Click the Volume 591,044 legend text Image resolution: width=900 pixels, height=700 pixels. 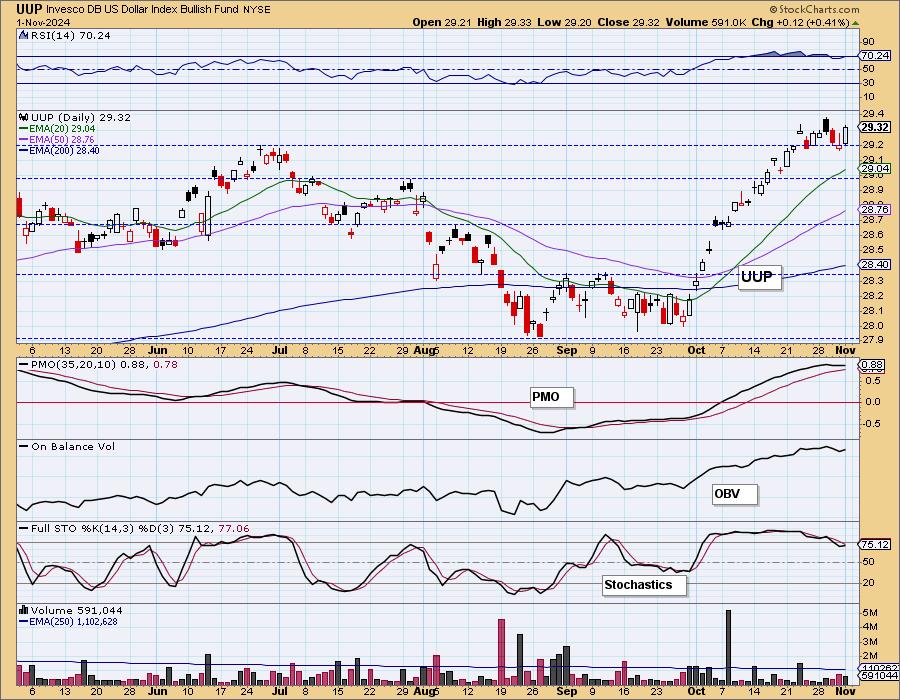(x=76, y=610)
